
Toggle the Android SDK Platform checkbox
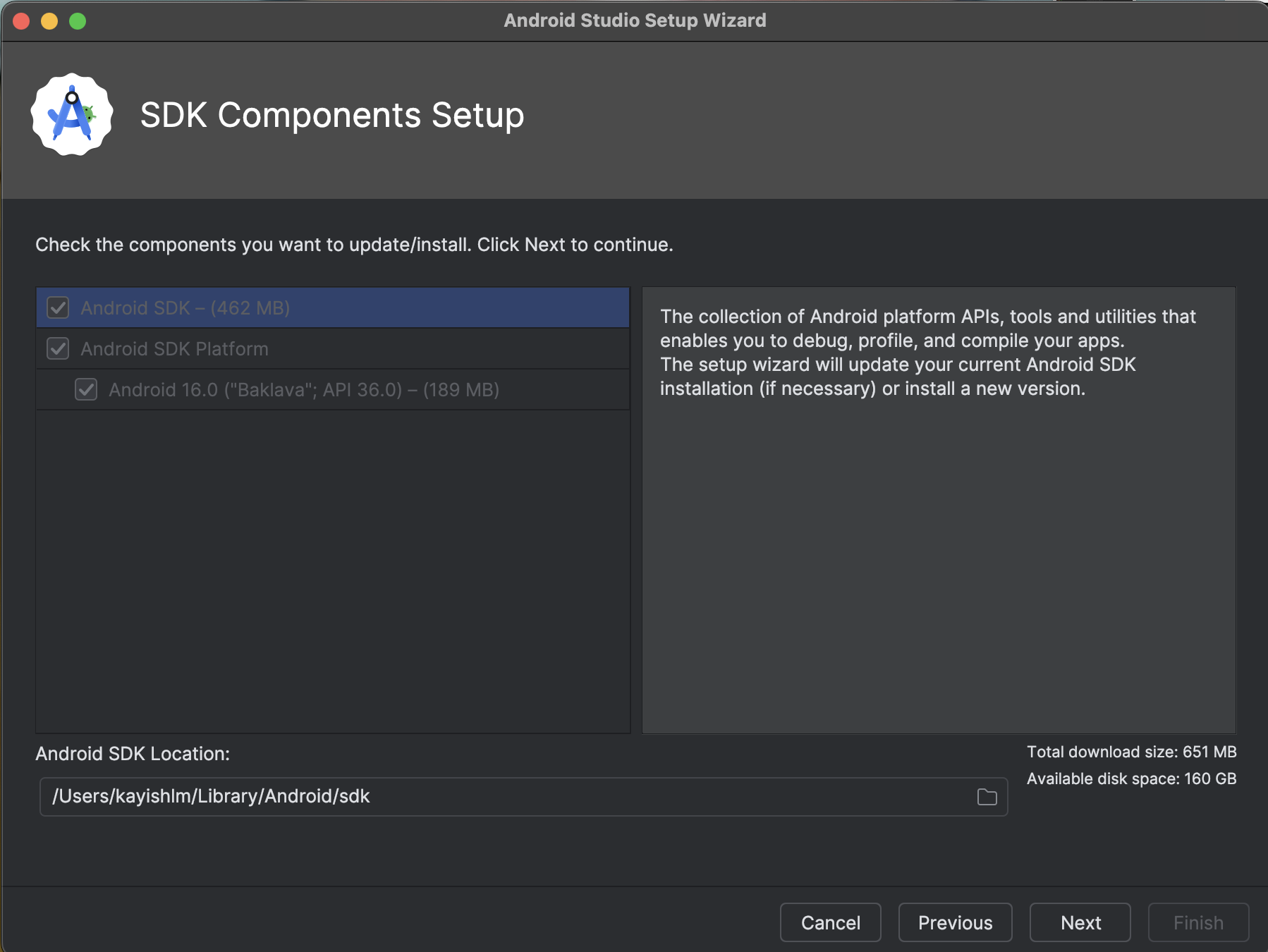point(58,349)
